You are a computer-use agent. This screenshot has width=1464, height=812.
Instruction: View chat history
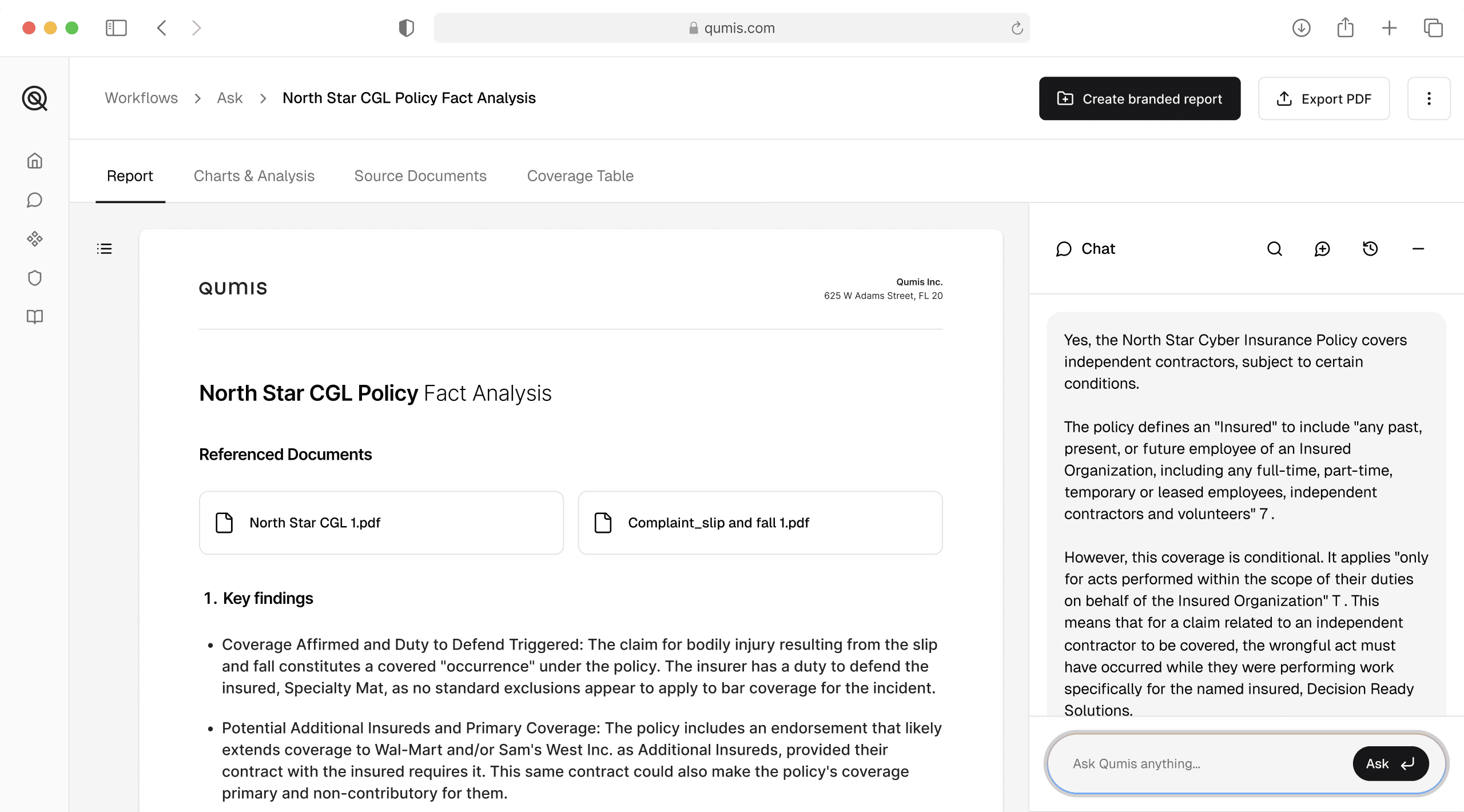pos(1370,249)
